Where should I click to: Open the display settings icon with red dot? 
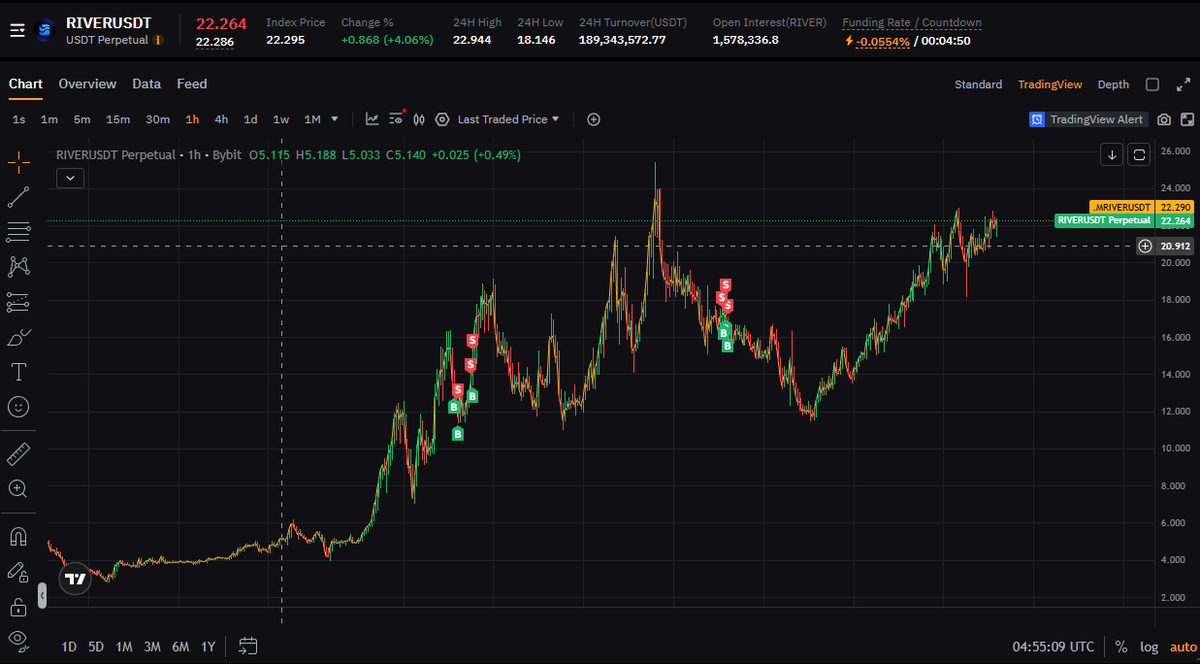(396, 119)
